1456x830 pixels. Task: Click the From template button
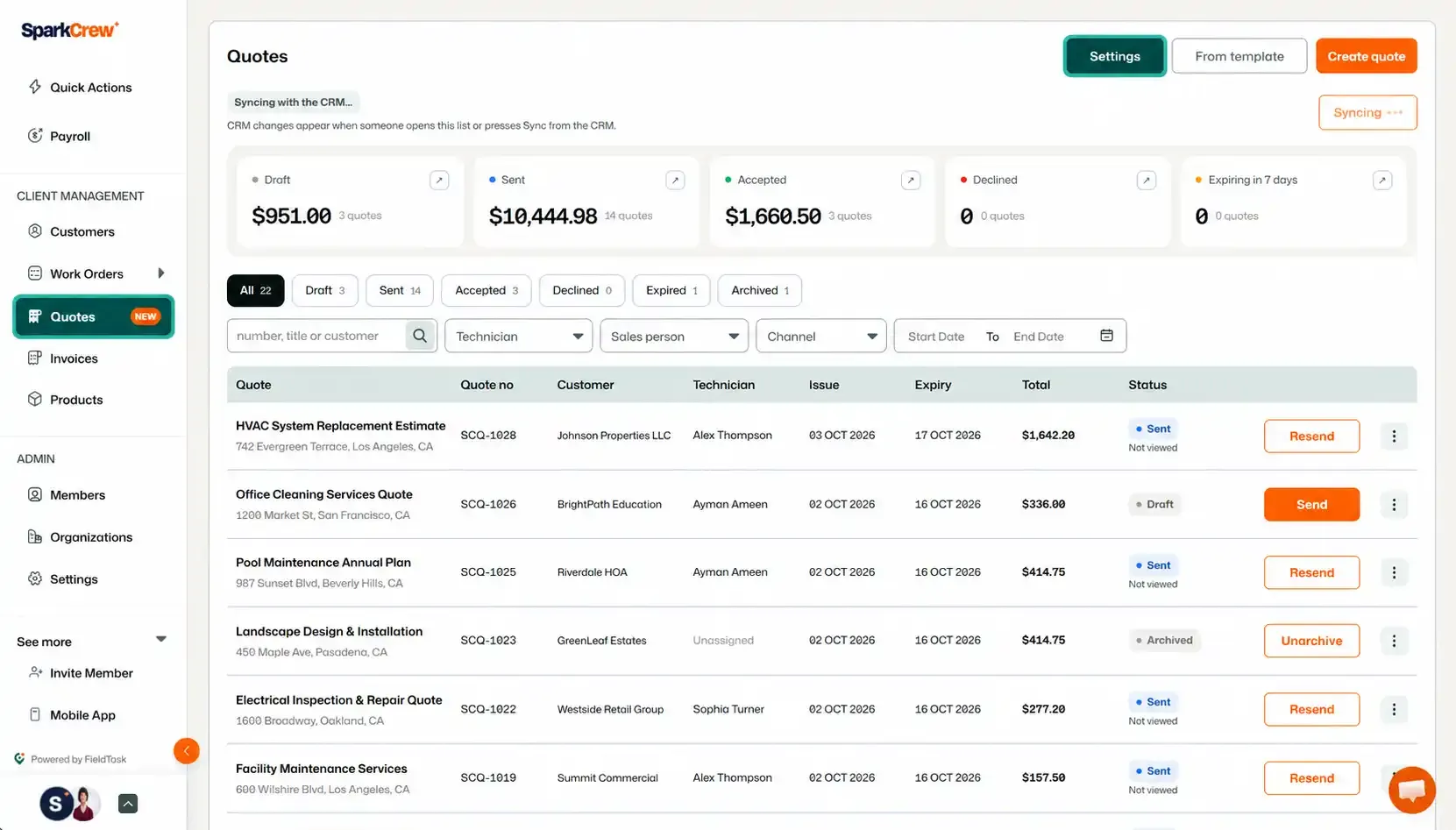coord(1239,56)
